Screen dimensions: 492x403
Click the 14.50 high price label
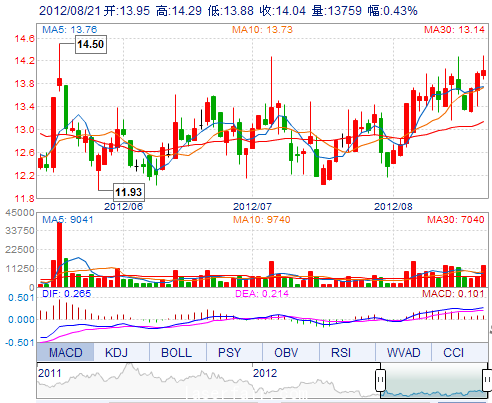tap(91, 44)
